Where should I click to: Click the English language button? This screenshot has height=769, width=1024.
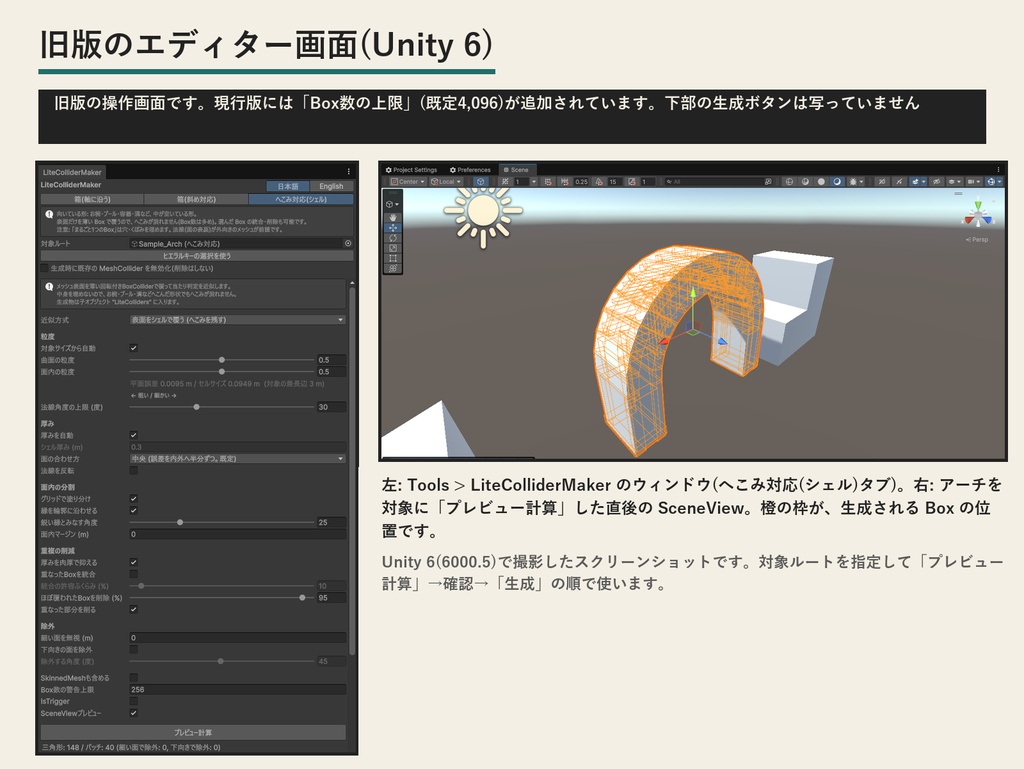coord(331,186)
